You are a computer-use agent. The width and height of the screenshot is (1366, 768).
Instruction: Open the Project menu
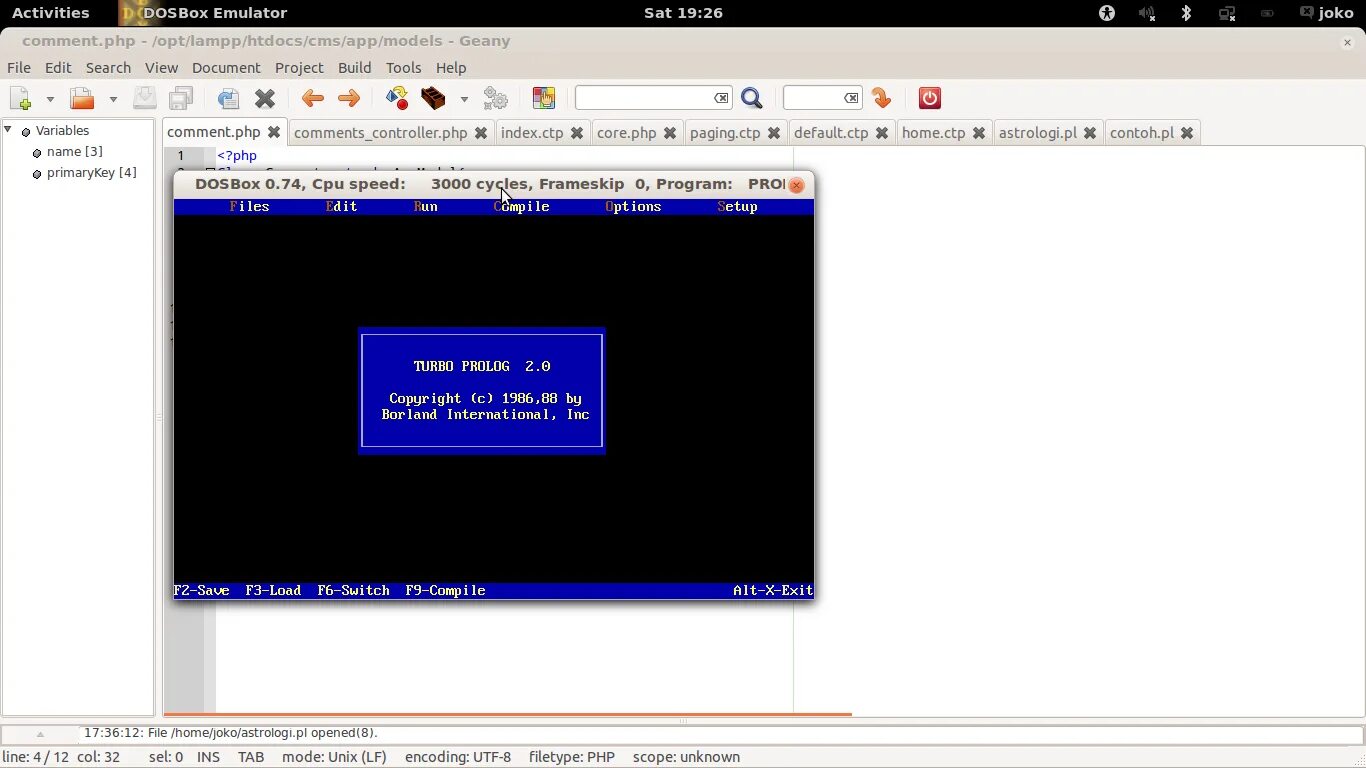299,68
